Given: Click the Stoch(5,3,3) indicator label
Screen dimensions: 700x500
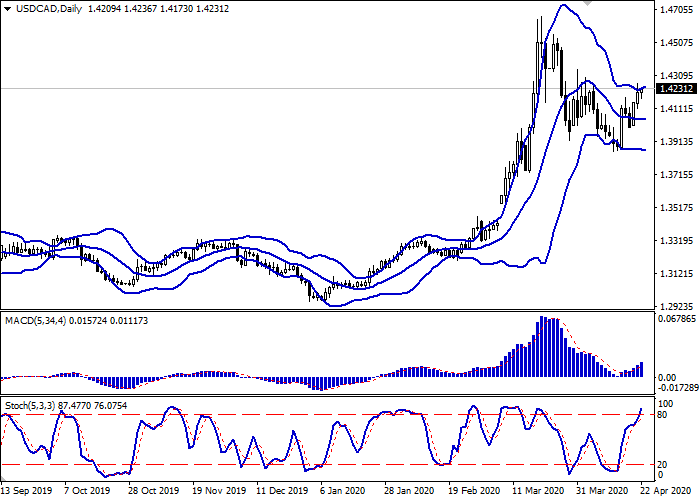Looking at the screenshot, I should pyautogui.click(x=28, y=405).
